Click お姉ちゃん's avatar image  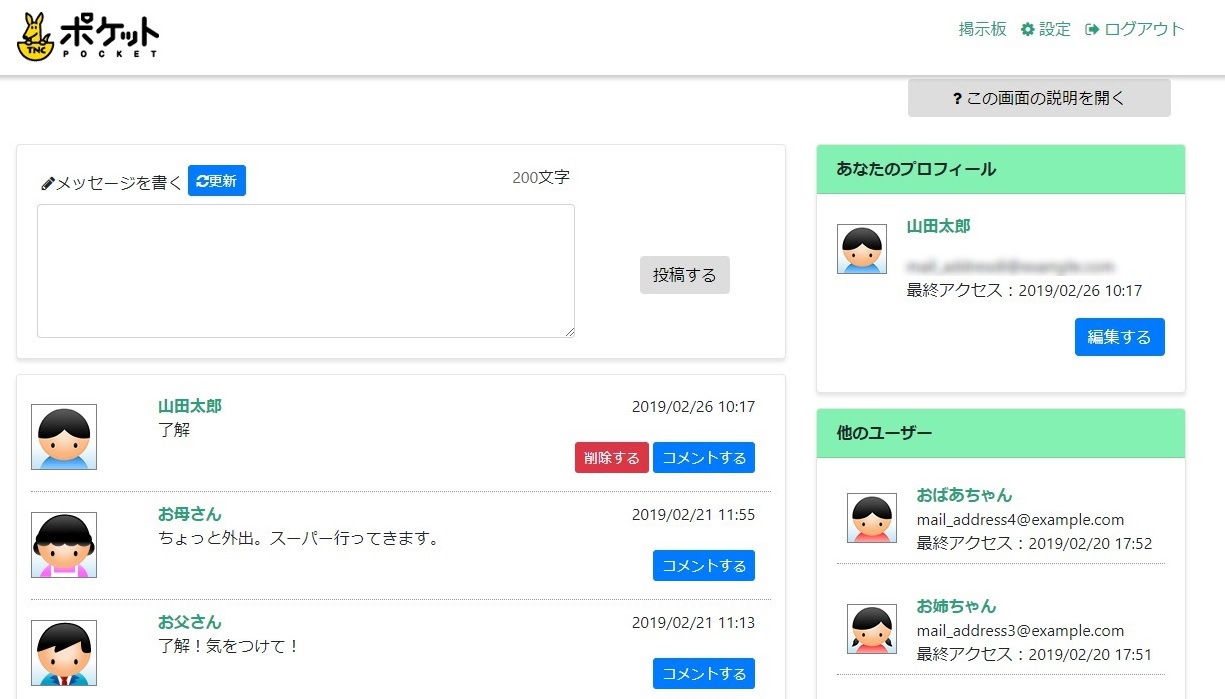[x=870, y=629]
